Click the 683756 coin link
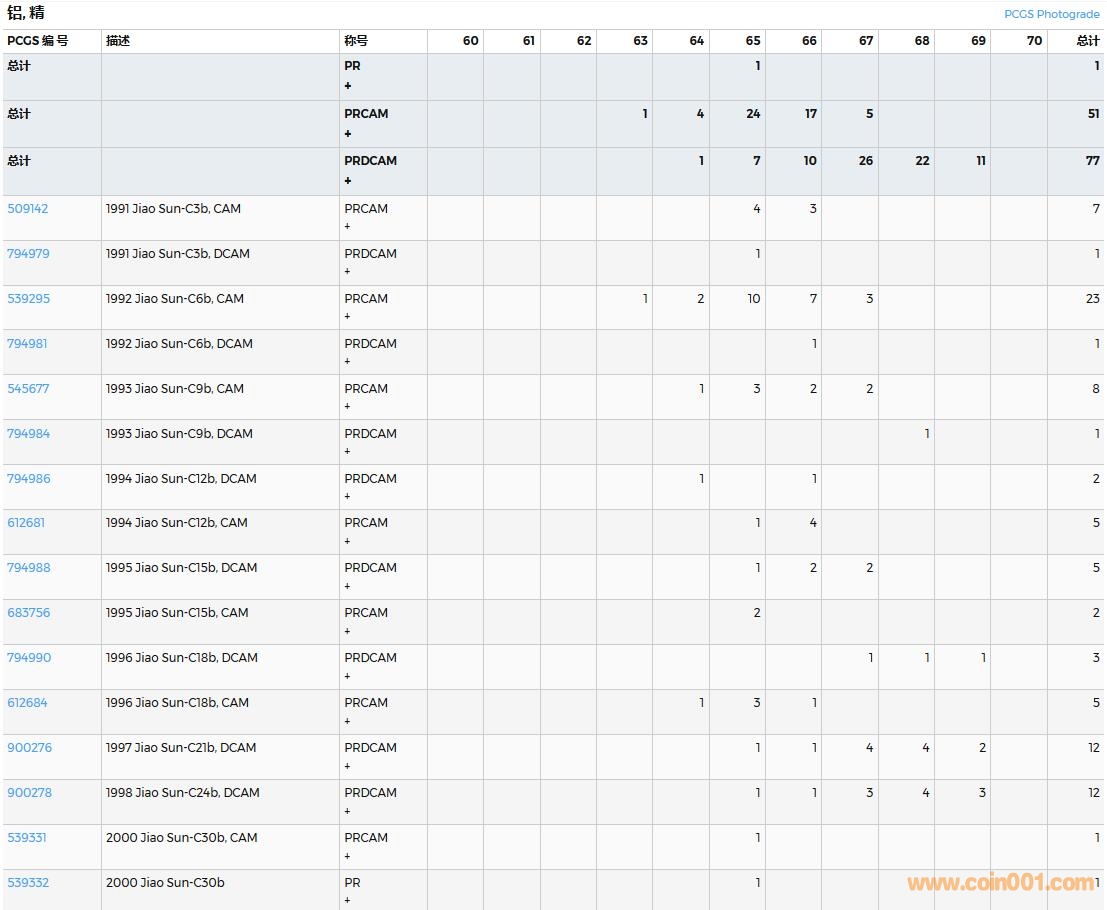The width and height of the screenshot is (1107, 910). (28, 613)
